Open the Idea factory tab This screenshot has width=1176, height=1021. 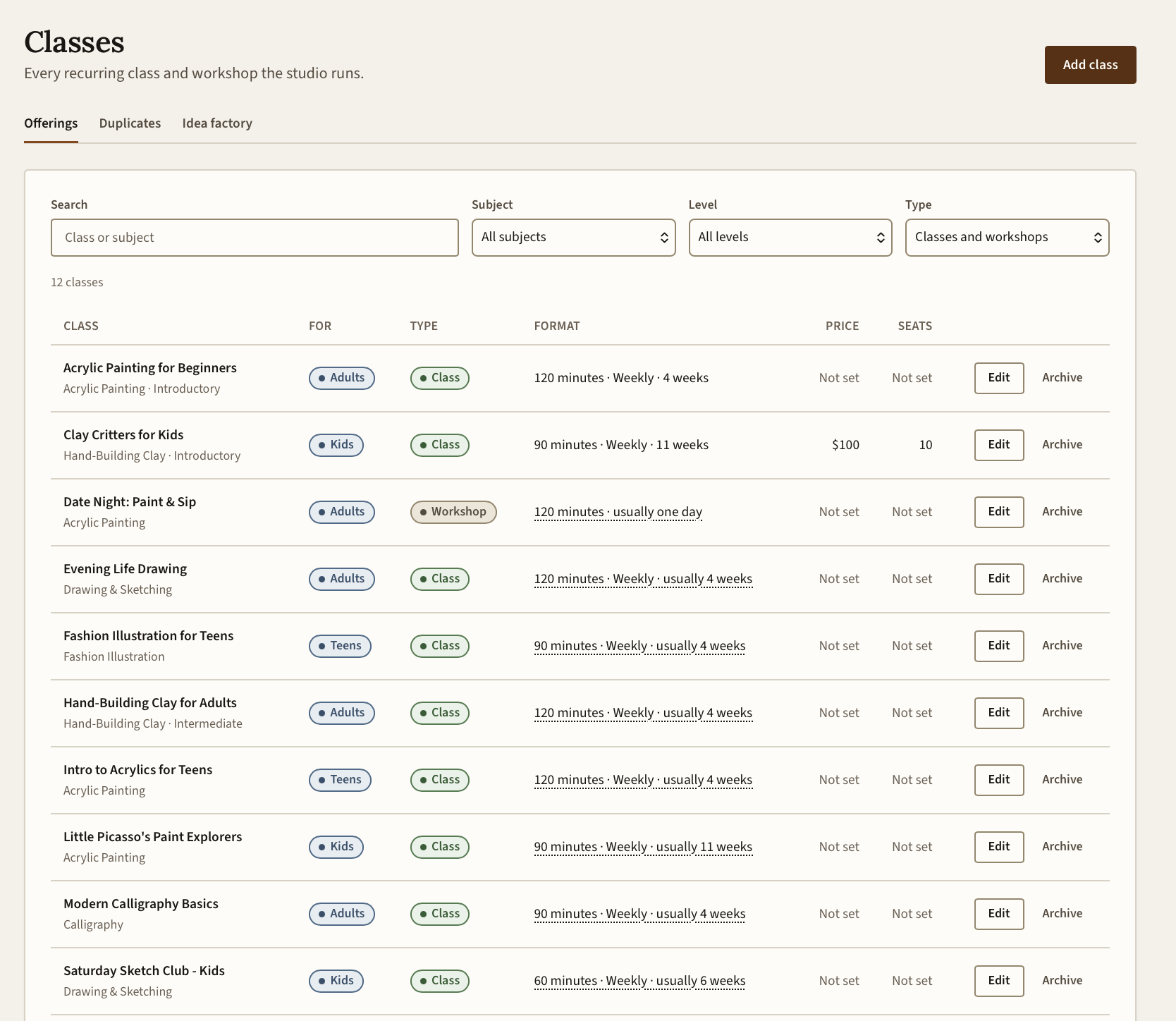(x=217, y=123)
